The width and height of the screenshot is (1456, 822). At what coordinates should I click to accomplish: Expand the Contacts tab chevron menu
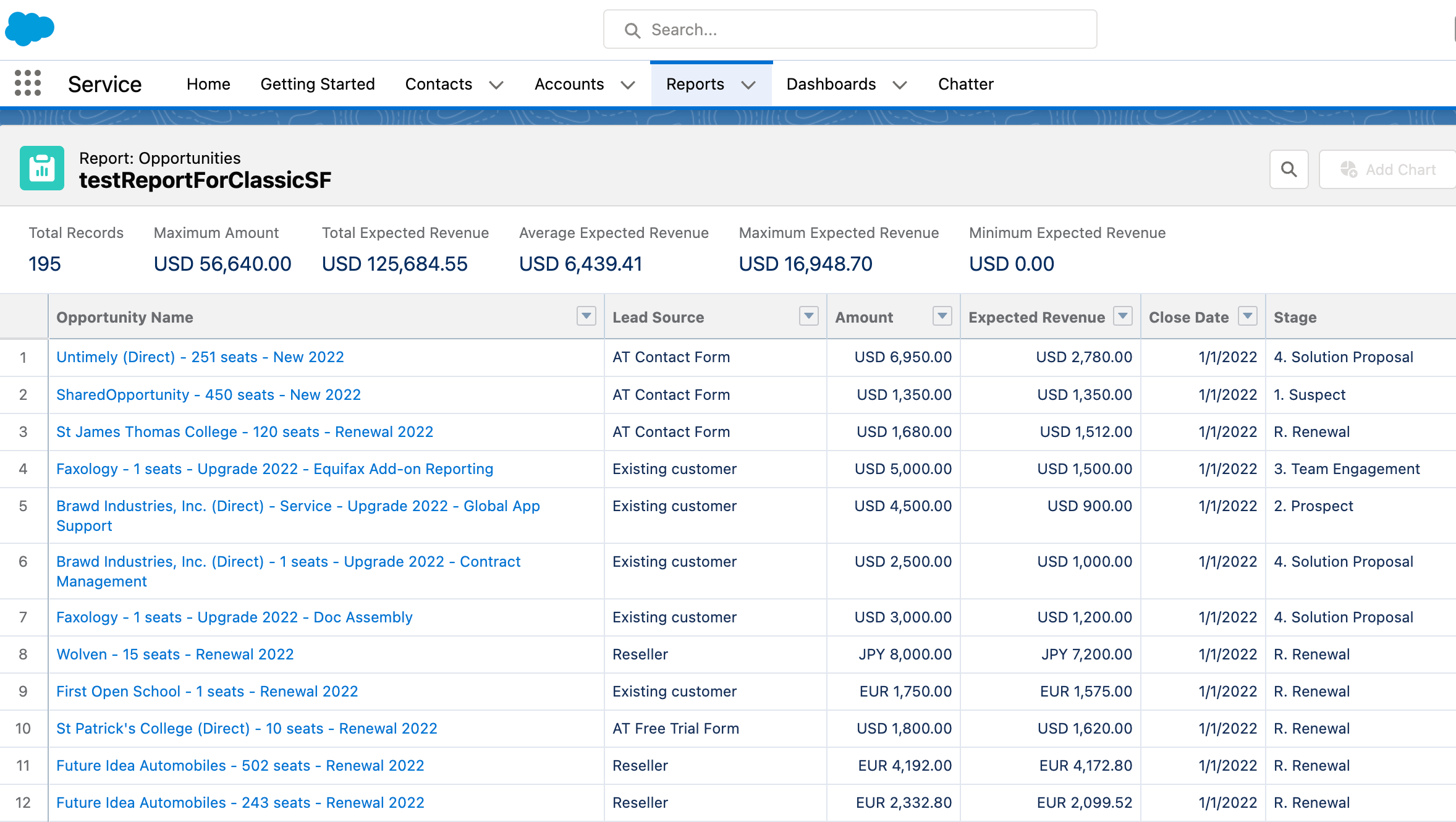(x=496, y=85)
